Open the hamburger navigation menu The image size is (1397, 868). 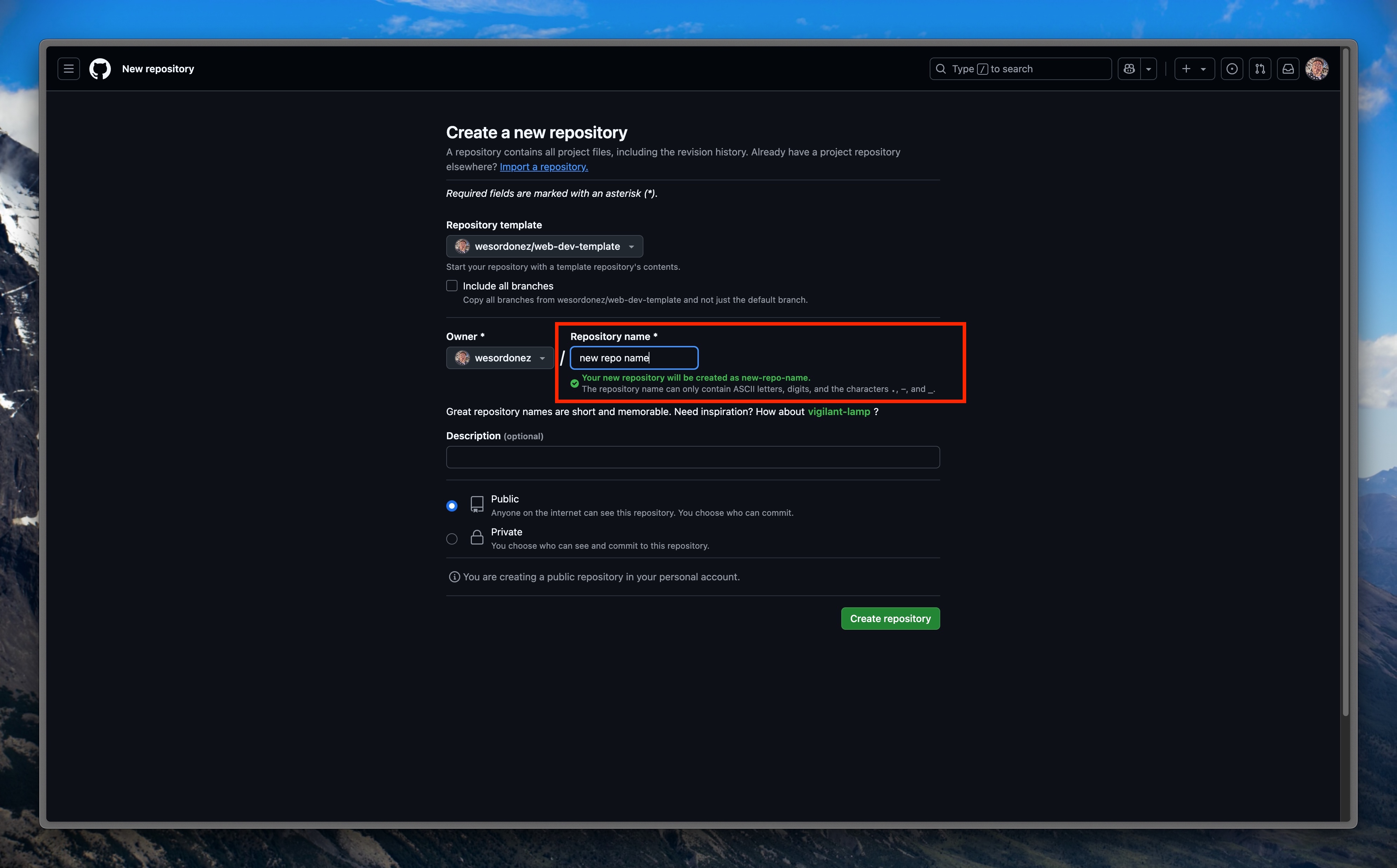[68, 69]
